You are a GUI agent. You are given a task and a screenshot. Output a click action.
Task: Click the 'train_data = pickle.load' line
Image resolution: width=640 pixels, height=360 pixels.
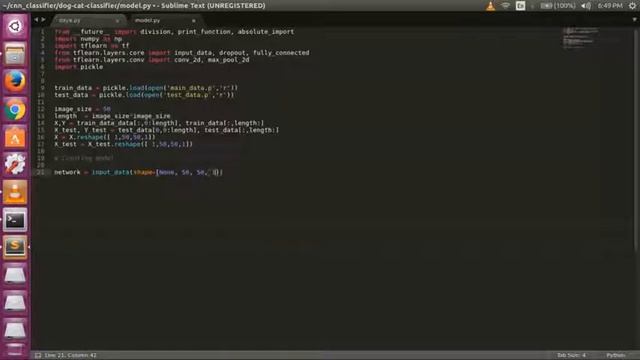point(146,88)
